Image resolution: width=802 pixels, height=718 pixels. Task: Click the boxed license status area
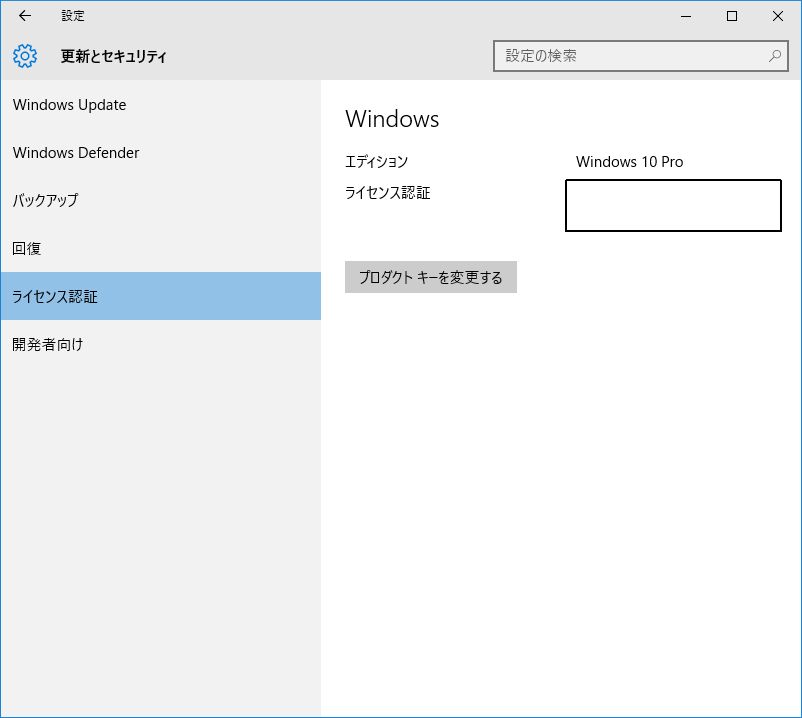[673, 206]
